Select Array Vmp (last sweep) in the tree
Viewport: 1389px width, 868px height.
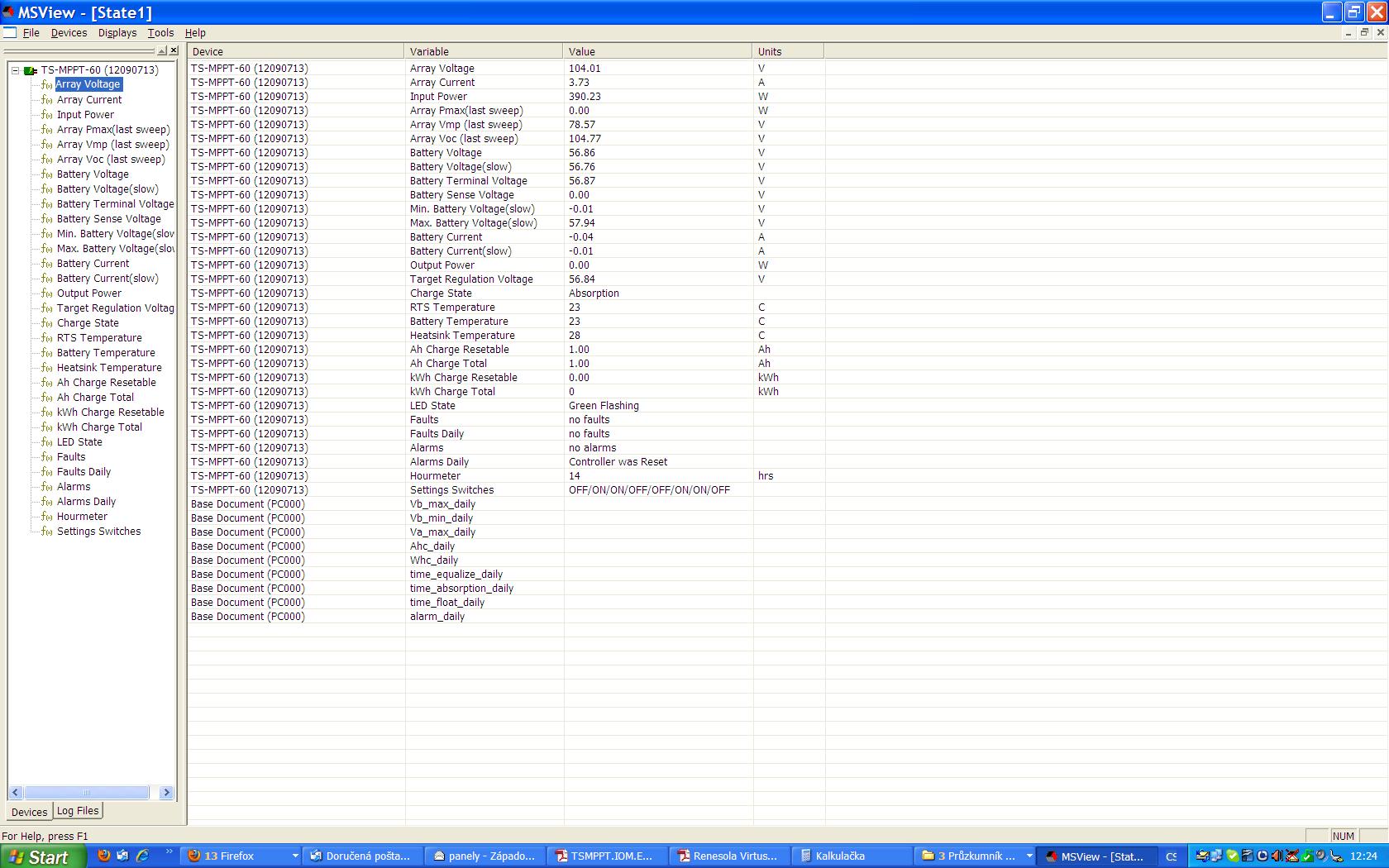(x=112, y=145)
